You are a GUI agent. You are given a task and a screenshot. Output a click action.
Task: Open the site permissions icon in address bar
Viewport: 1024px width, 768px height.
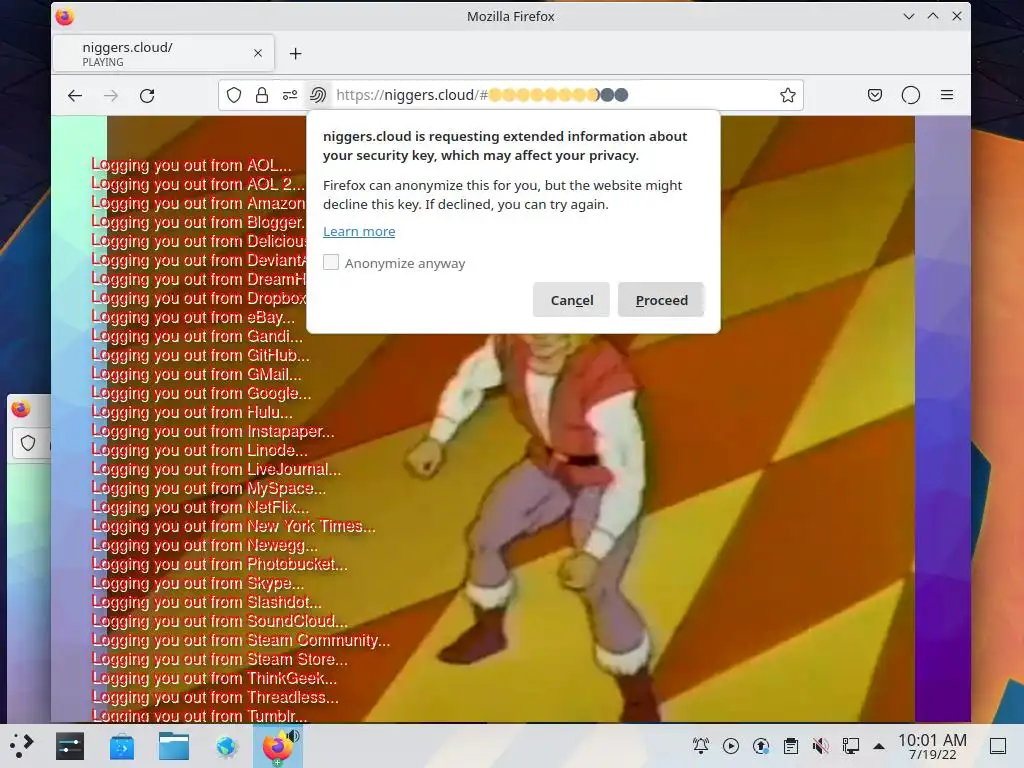click(290, 95)
